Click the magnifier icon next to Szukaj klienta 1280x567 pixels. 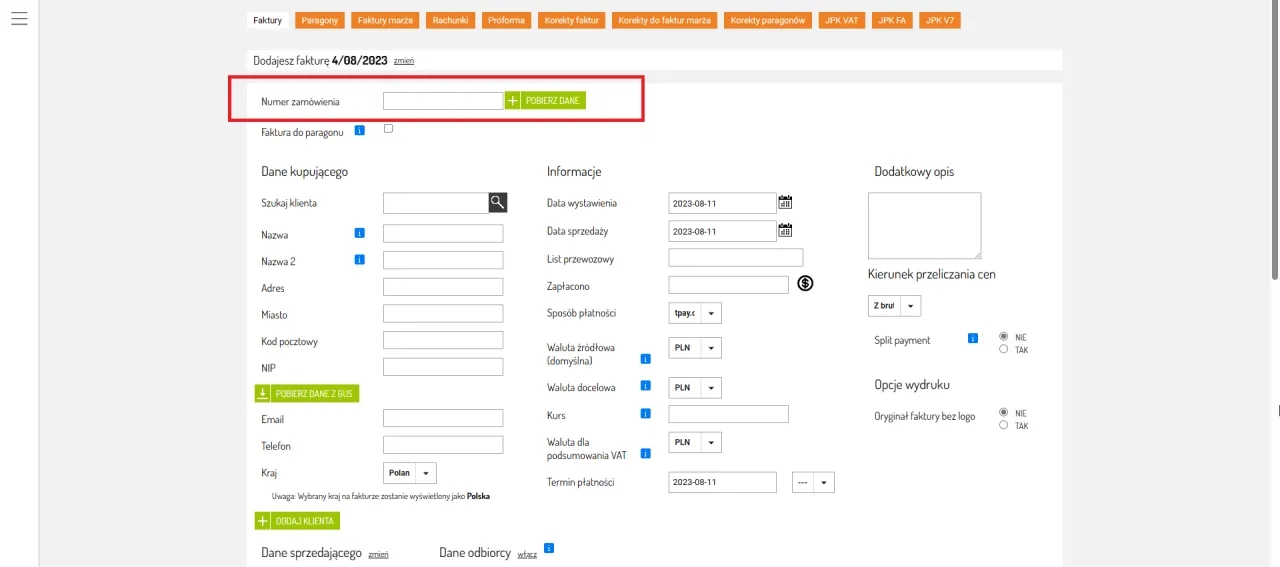pyautogui.click(x=498, y=203)
